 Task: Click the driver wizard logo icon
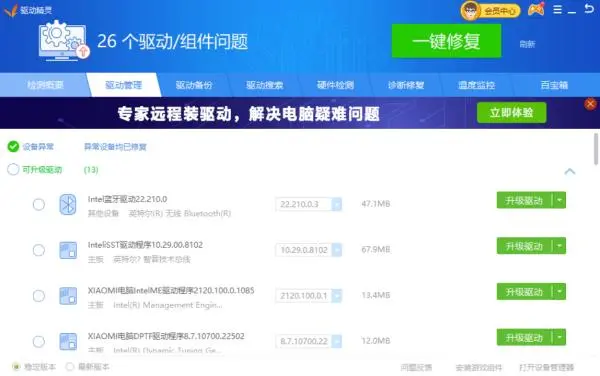point(10,10)
